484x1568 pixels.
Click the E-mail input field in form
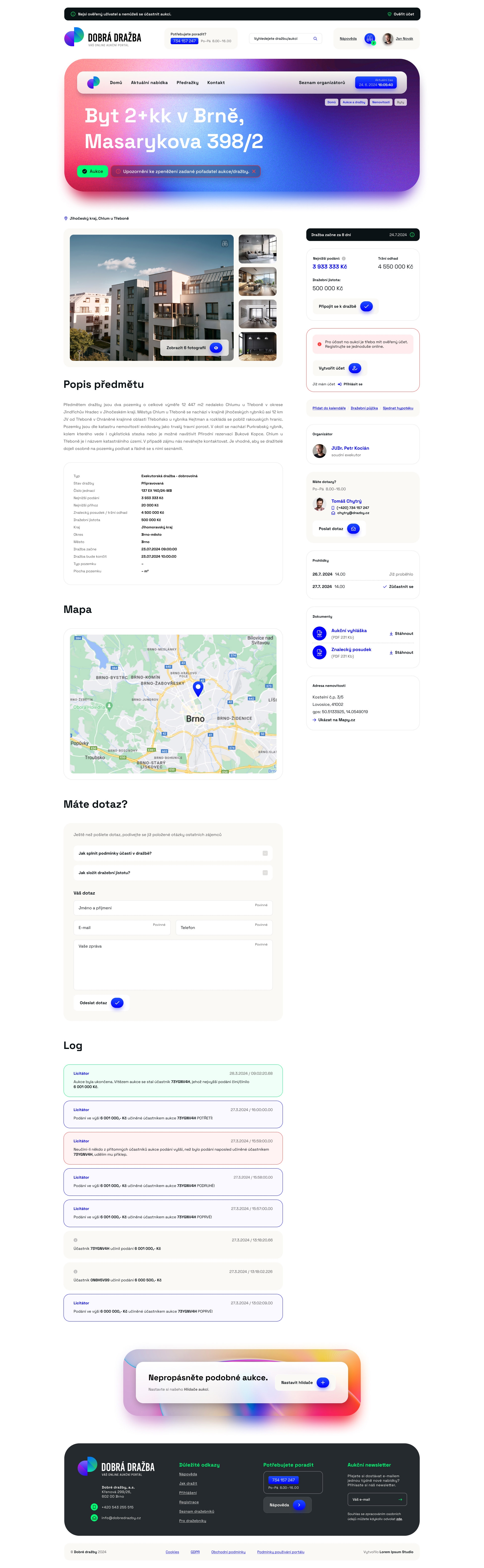(122, 928)
